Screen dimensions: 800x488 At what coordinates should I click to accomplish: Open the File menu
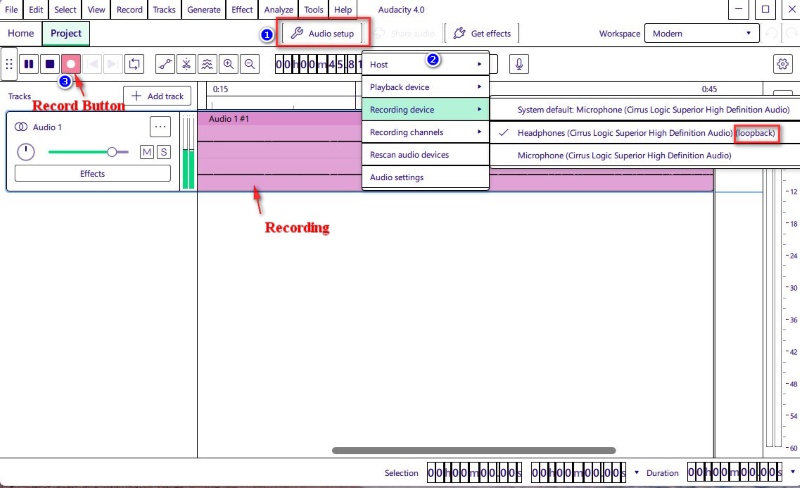(x=11, y=10)
